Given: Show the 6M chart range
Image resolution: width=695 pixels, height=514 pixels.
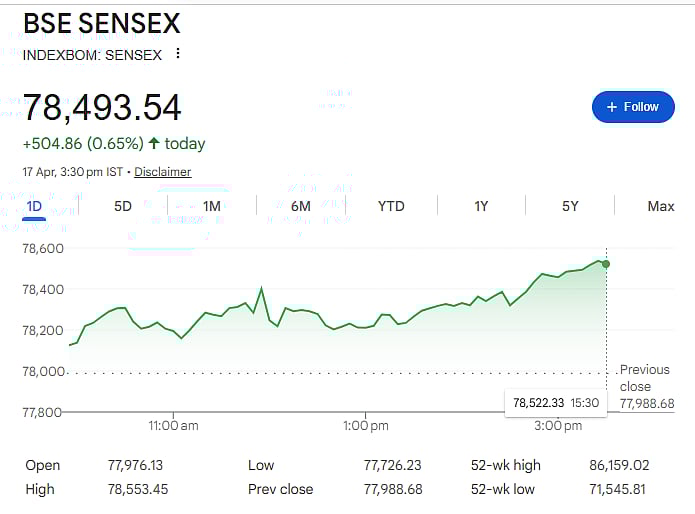Looking at the screenshot, I should (x=300, y=206).
